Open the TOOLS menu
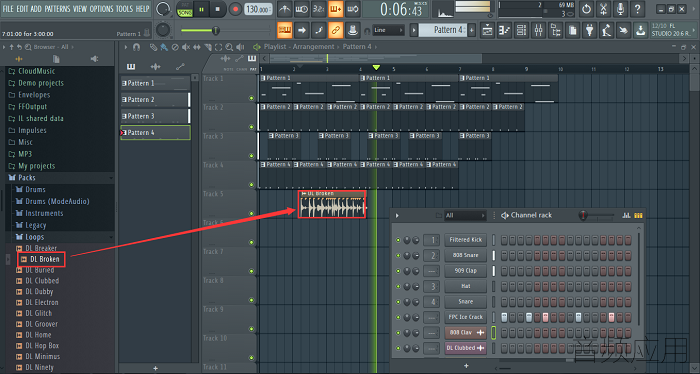Screen dimensions: 700x374 (124, 8)
